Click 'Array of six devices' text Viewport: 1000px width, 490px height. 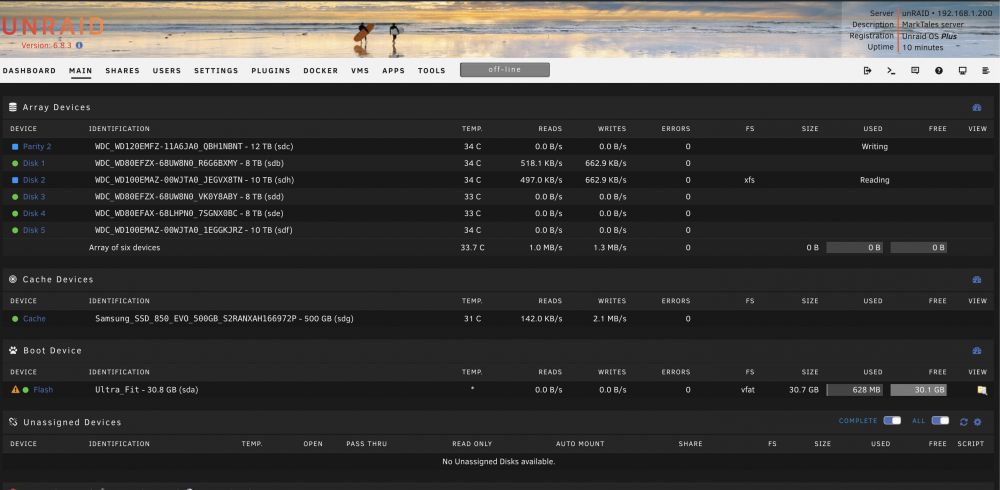click(x=124, y=248)
